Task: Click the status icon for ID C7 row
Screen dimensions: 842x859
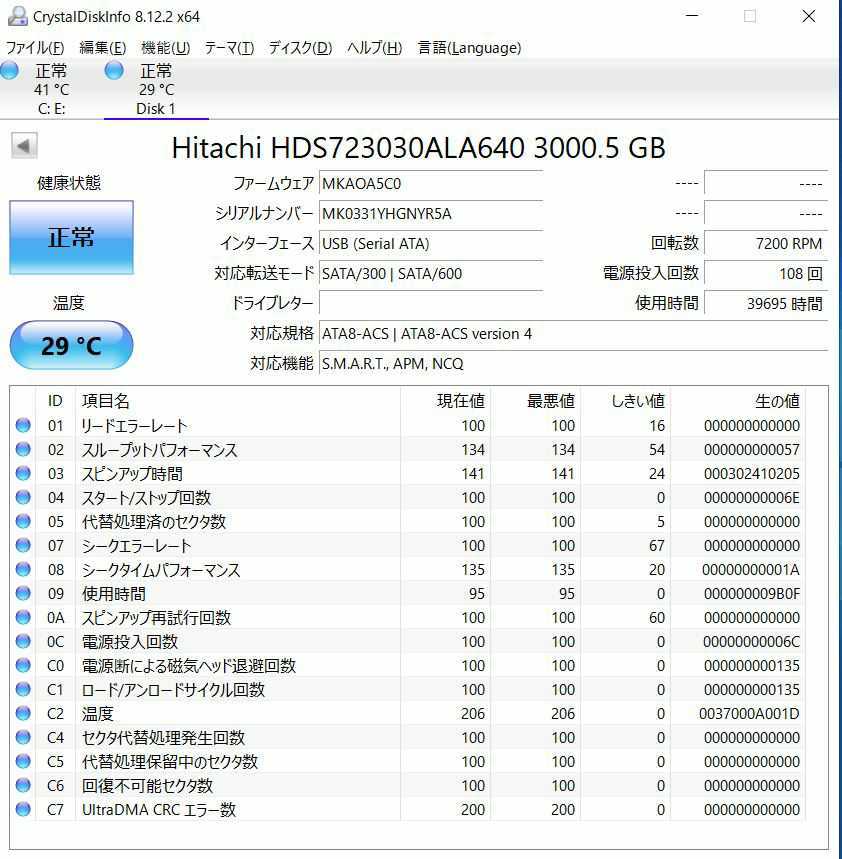Action: pos(23,809)
